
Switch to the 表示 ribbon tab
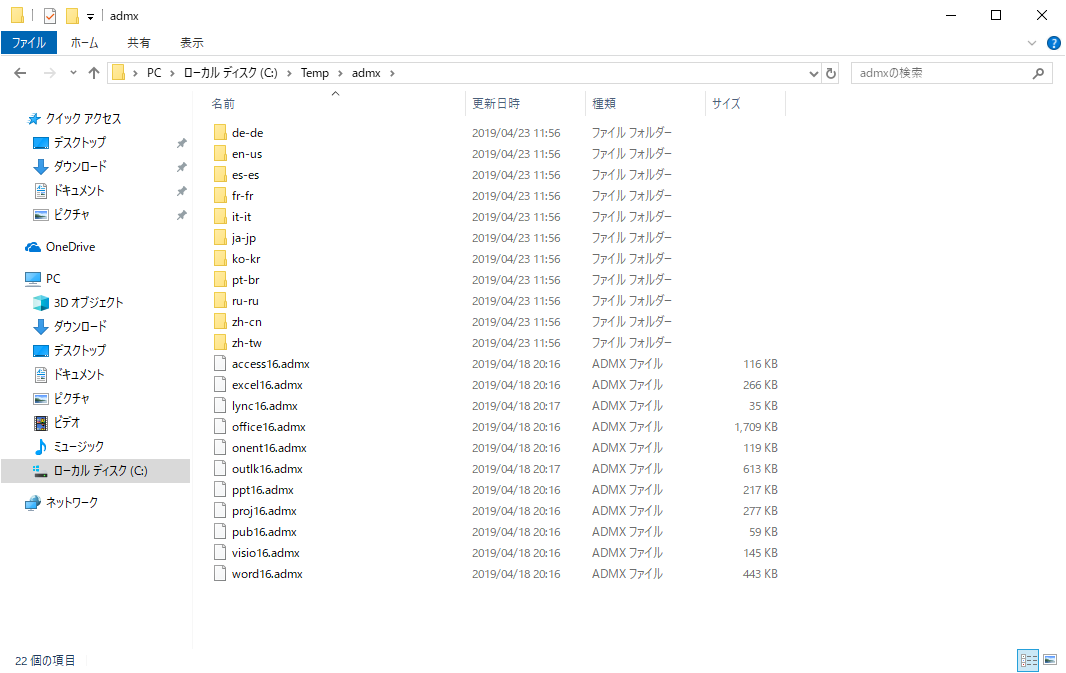192,43
